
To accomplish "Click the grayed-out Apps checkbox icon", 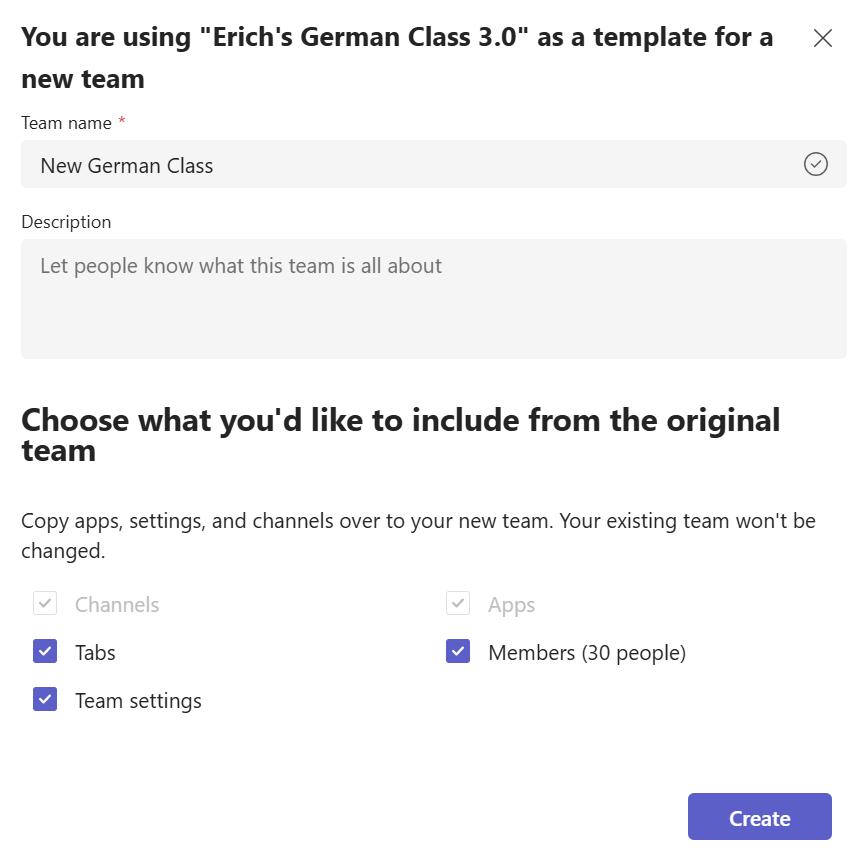I will pos(457,603).
